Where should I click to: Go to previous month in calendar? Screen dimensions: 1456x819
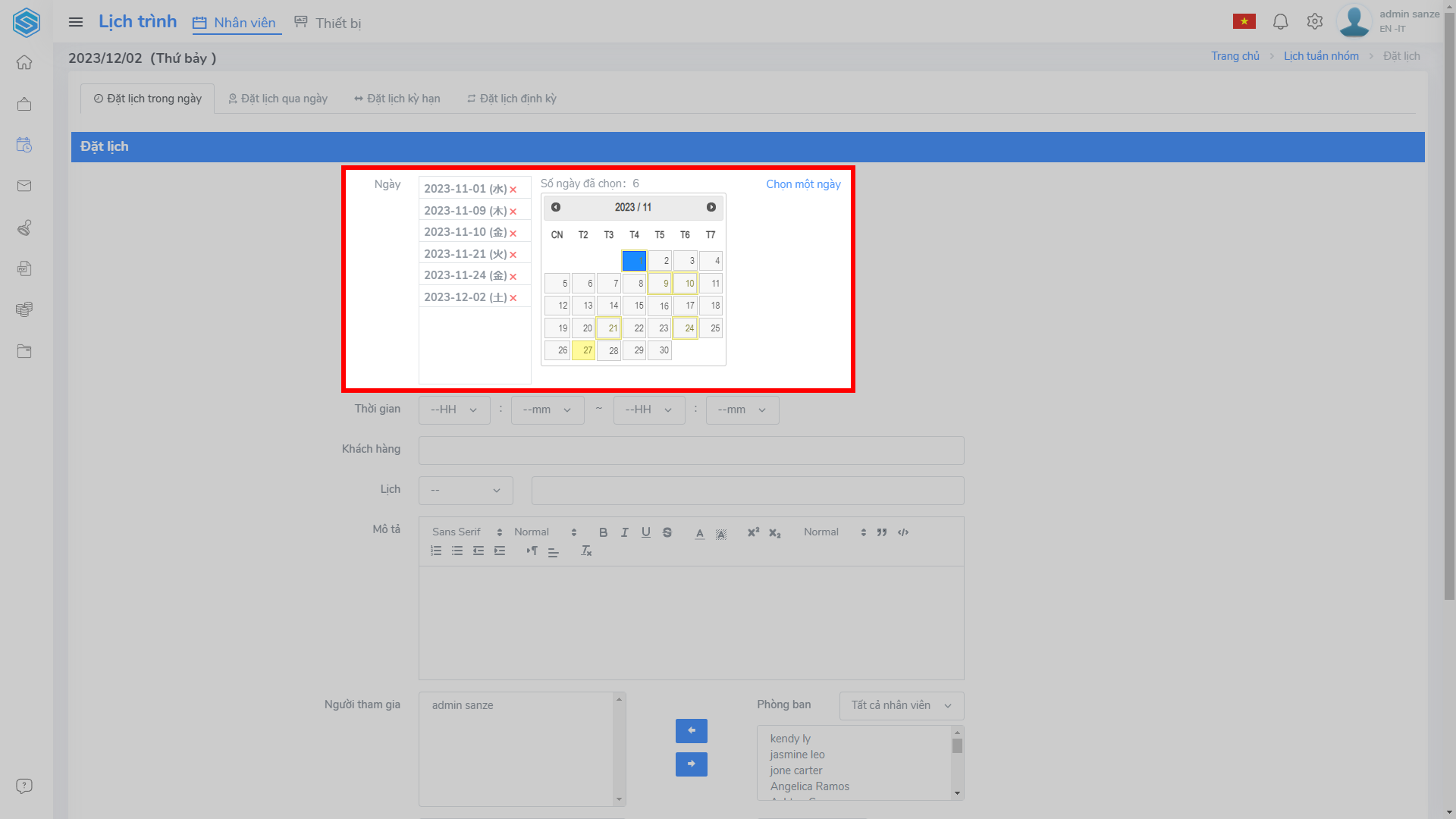(x=556, y=207)
